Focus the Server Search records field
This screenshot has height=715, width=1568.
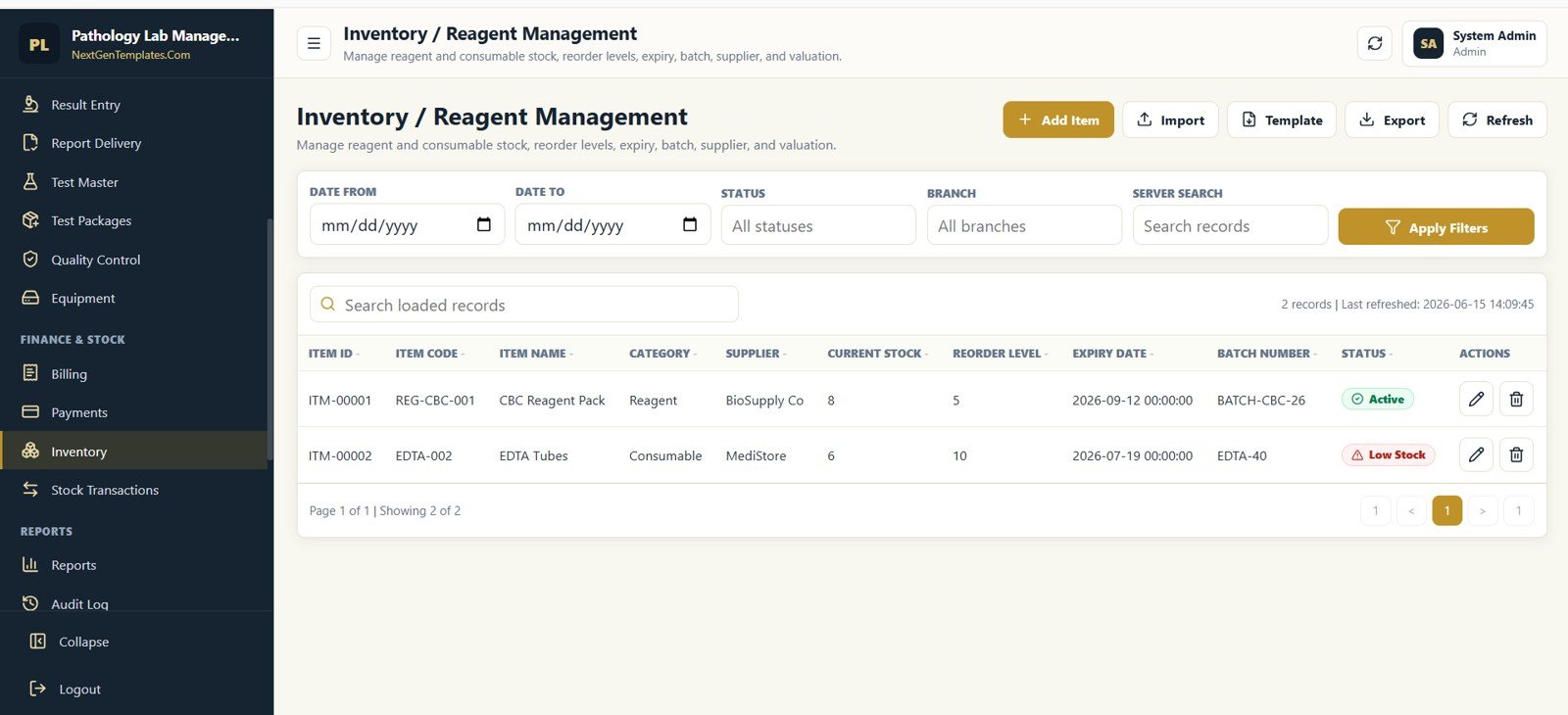1230,225
